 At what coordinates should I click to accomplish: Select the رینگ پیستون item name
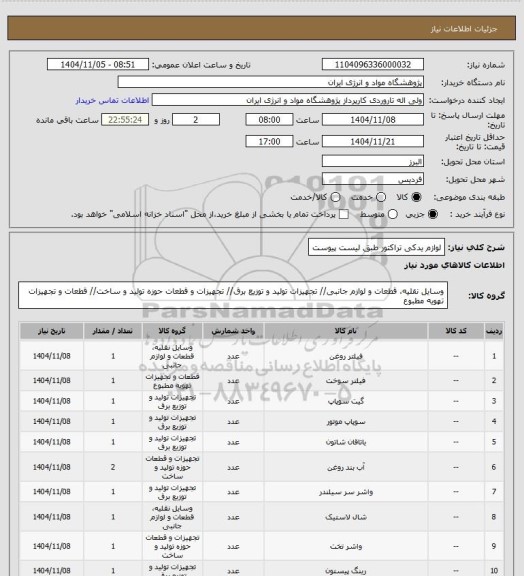pos(346,571)
